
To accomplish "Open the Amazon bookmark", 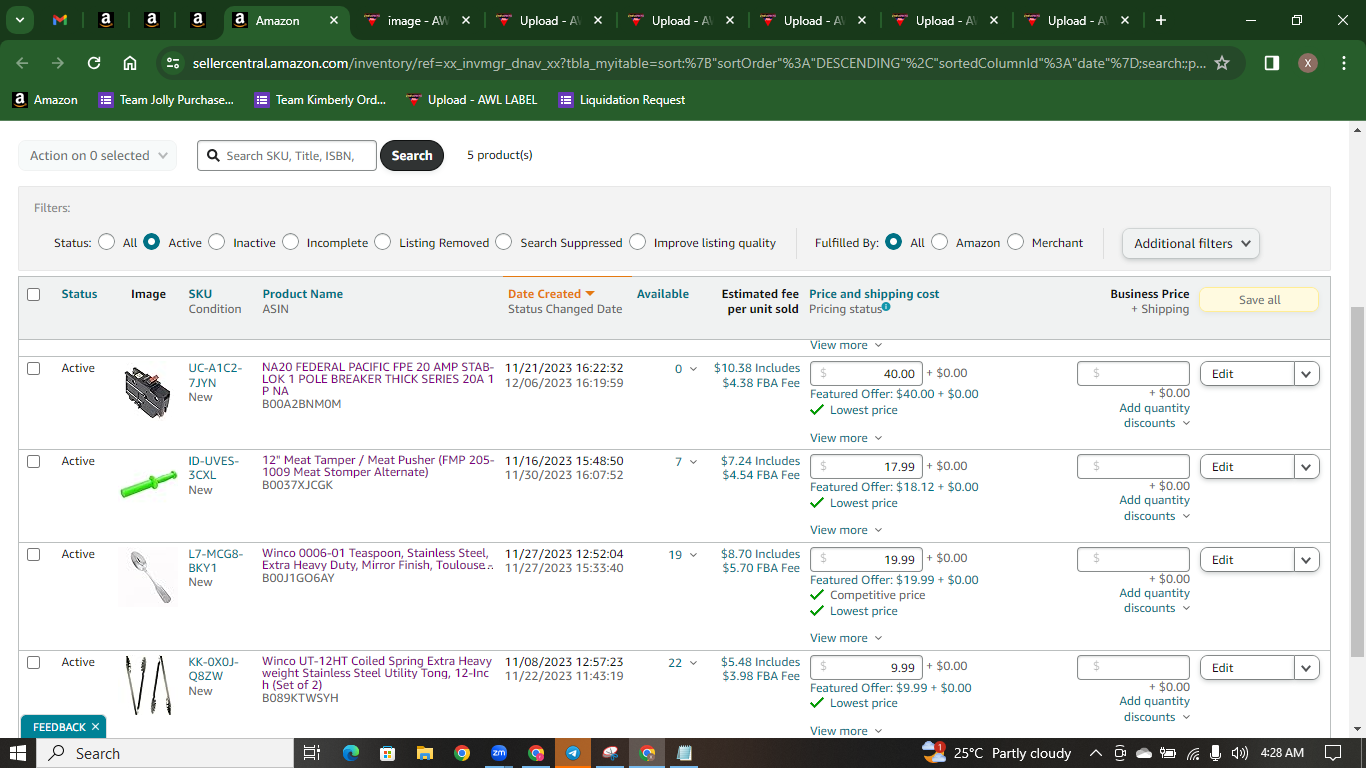I will click(x=45, y=100).
